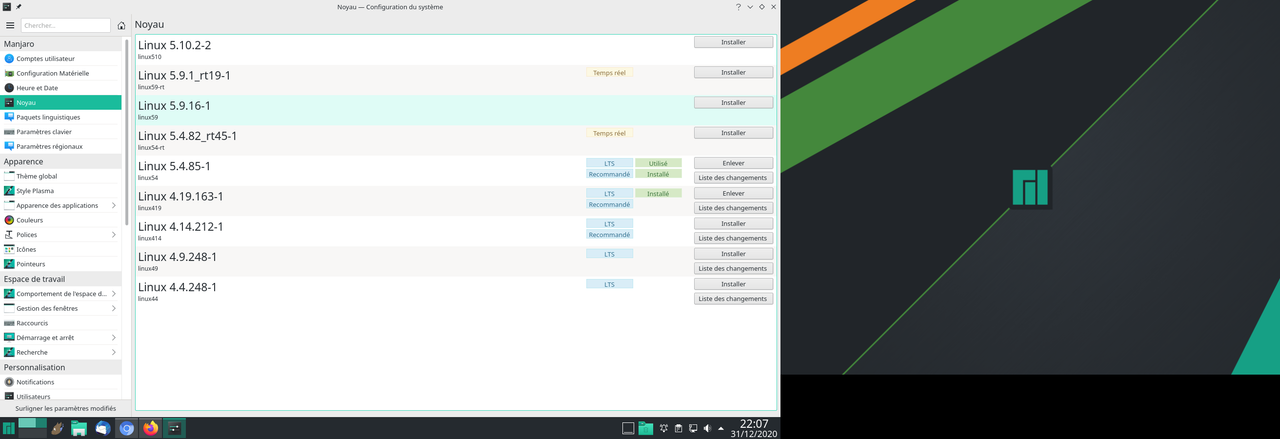1280x439 pixels.
Task: Click the Utilisé tag on Linux 5.4.85-1
Action: pos(658,163)
